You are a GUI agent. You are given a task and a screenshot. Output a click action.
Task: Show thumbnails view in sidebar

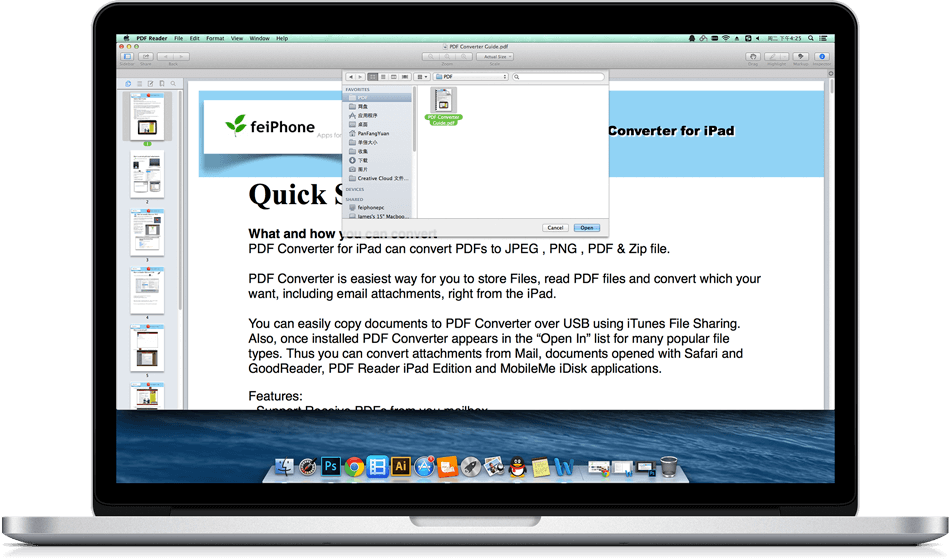128,84
